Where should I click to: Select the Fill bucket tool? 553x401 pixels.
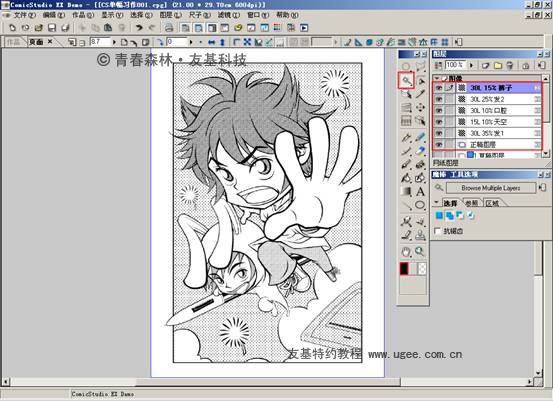(406, 178)
